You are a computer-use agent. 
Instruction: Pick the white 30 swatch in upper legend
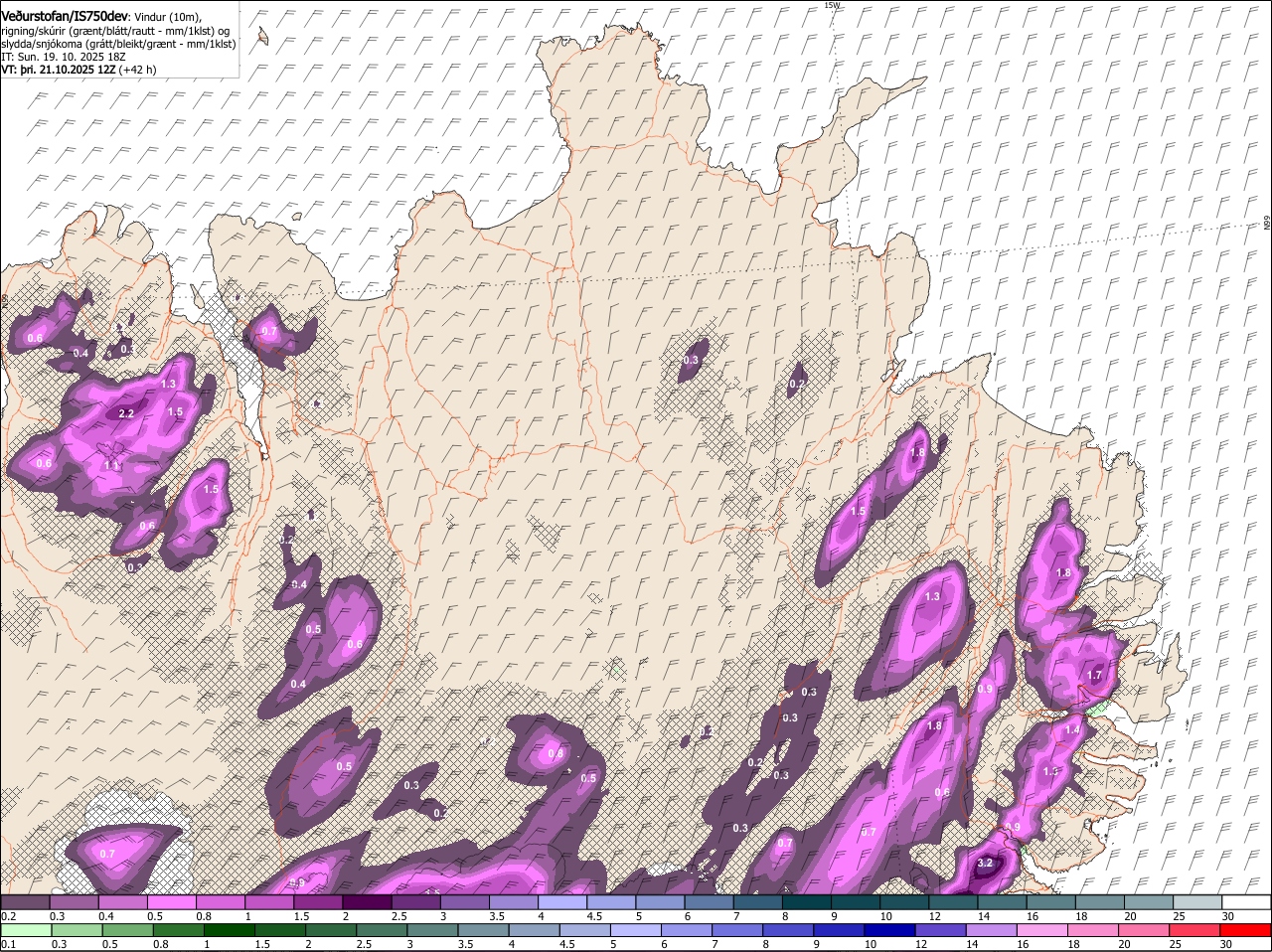click(x=1246, y=902)
